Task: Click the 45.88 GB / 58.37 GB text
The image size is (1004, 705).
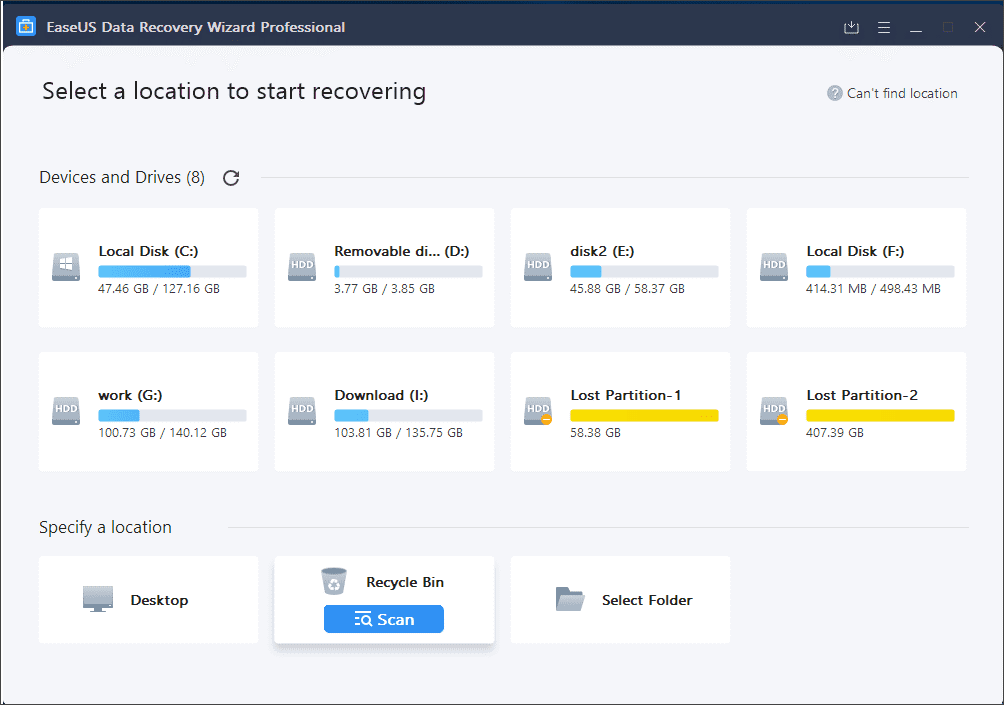Action: pyautogui.click(x=628, y=289)
